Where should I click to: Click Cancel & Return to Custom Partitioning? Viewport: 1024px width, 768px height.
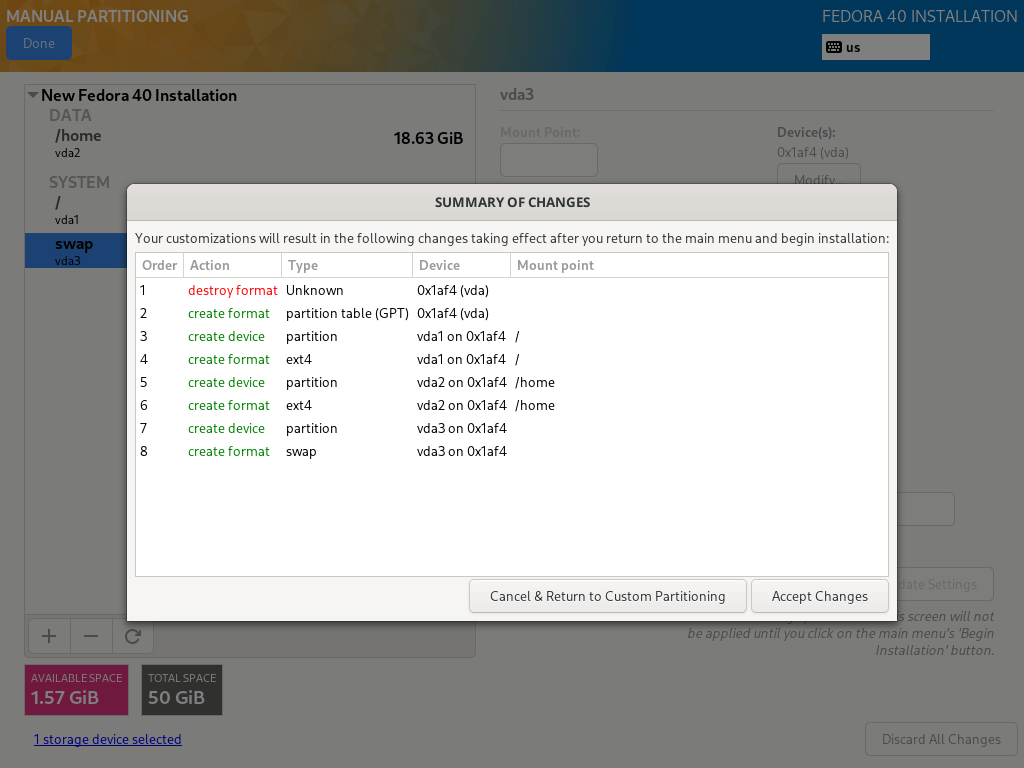coord(607,596)
